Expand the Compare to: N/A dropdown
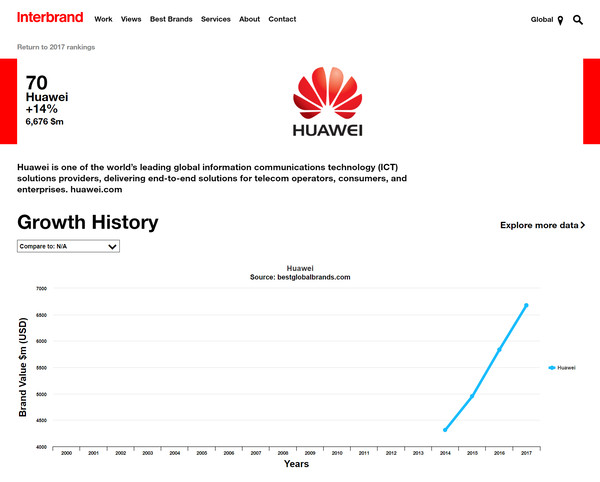This screenshot has width=600, height=482. [x=68, y=246]
